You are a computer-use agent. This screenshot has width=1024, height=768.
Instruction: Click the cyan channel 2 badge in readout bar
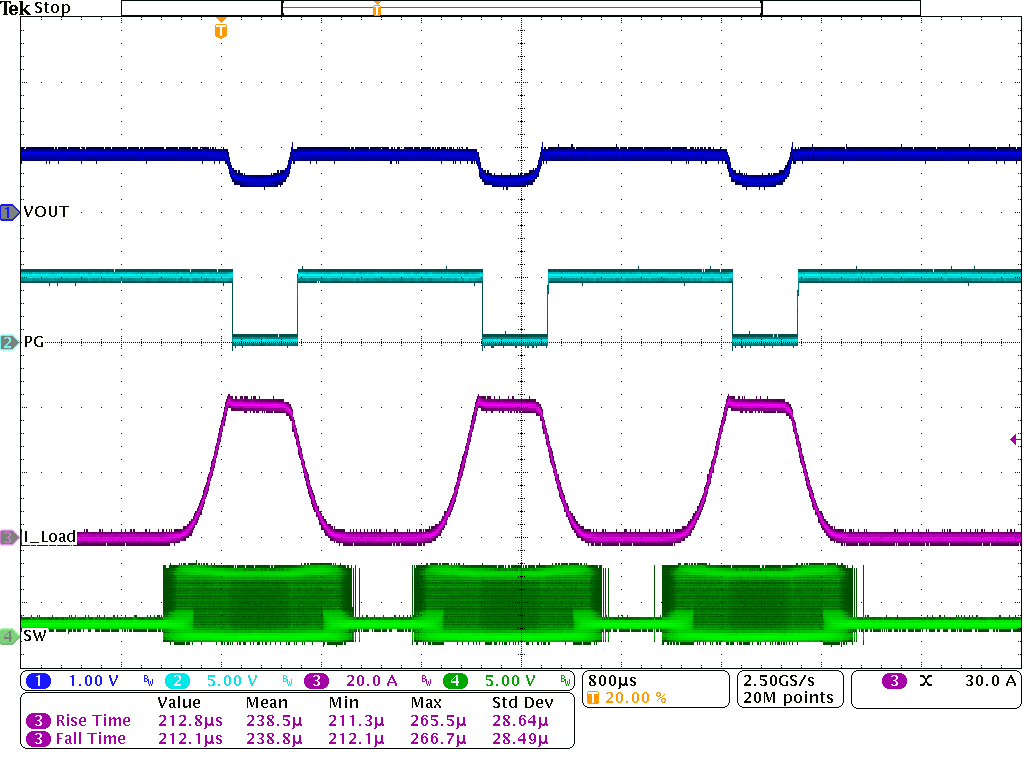[x=175, y=681]
